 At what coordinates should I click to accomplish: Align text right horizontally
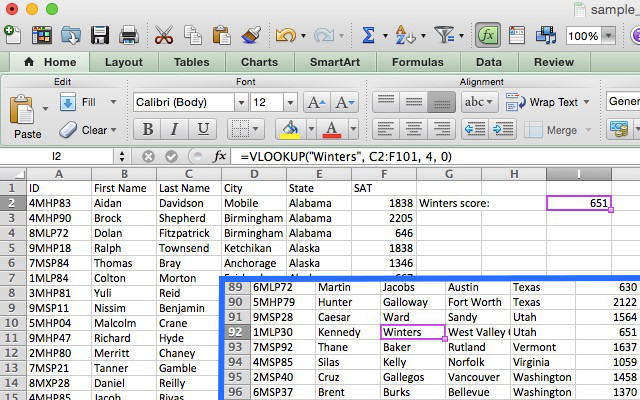442,130
